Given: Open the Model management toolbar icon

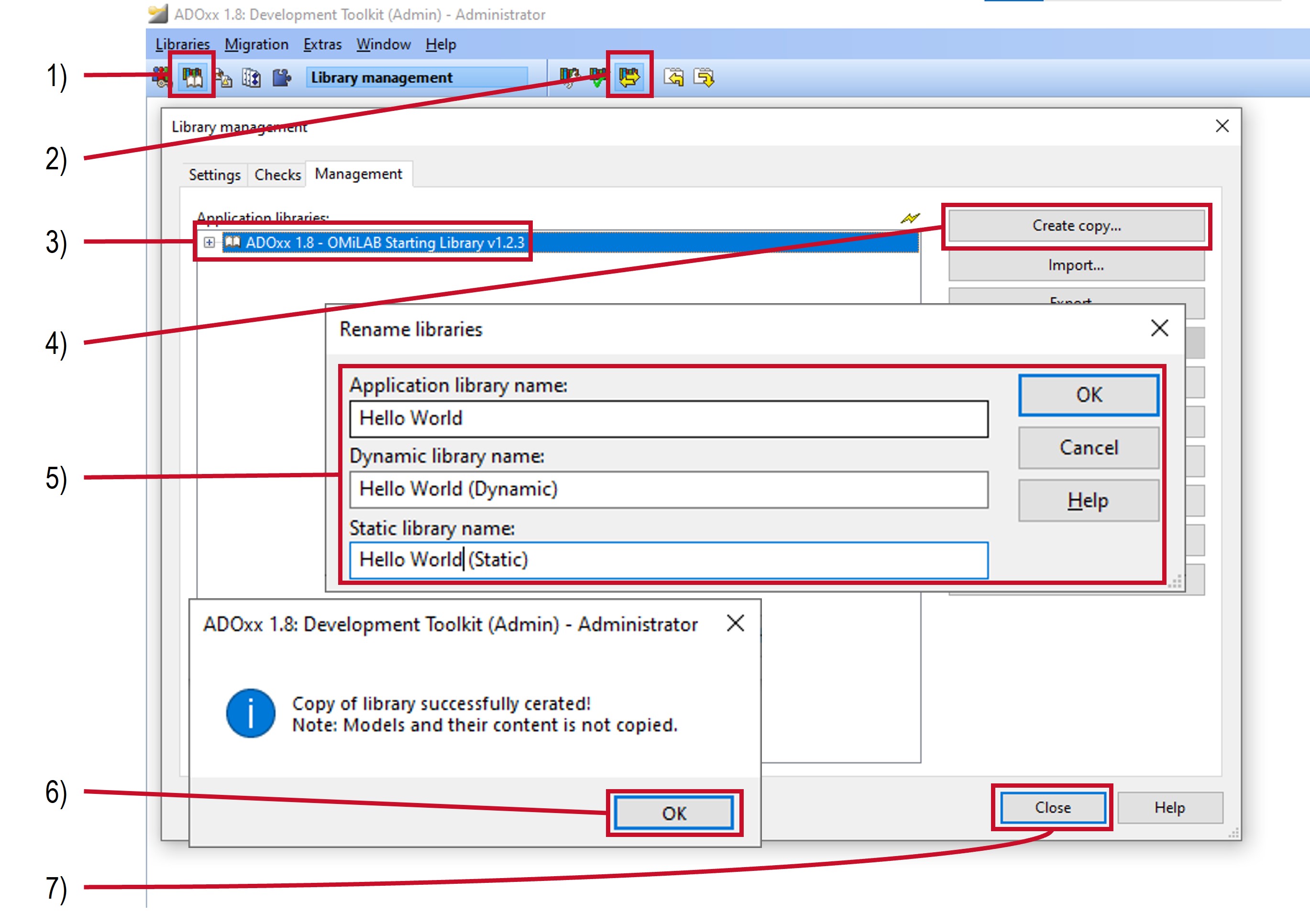Looking at the screenshot, I should click(x=223, y=77).
